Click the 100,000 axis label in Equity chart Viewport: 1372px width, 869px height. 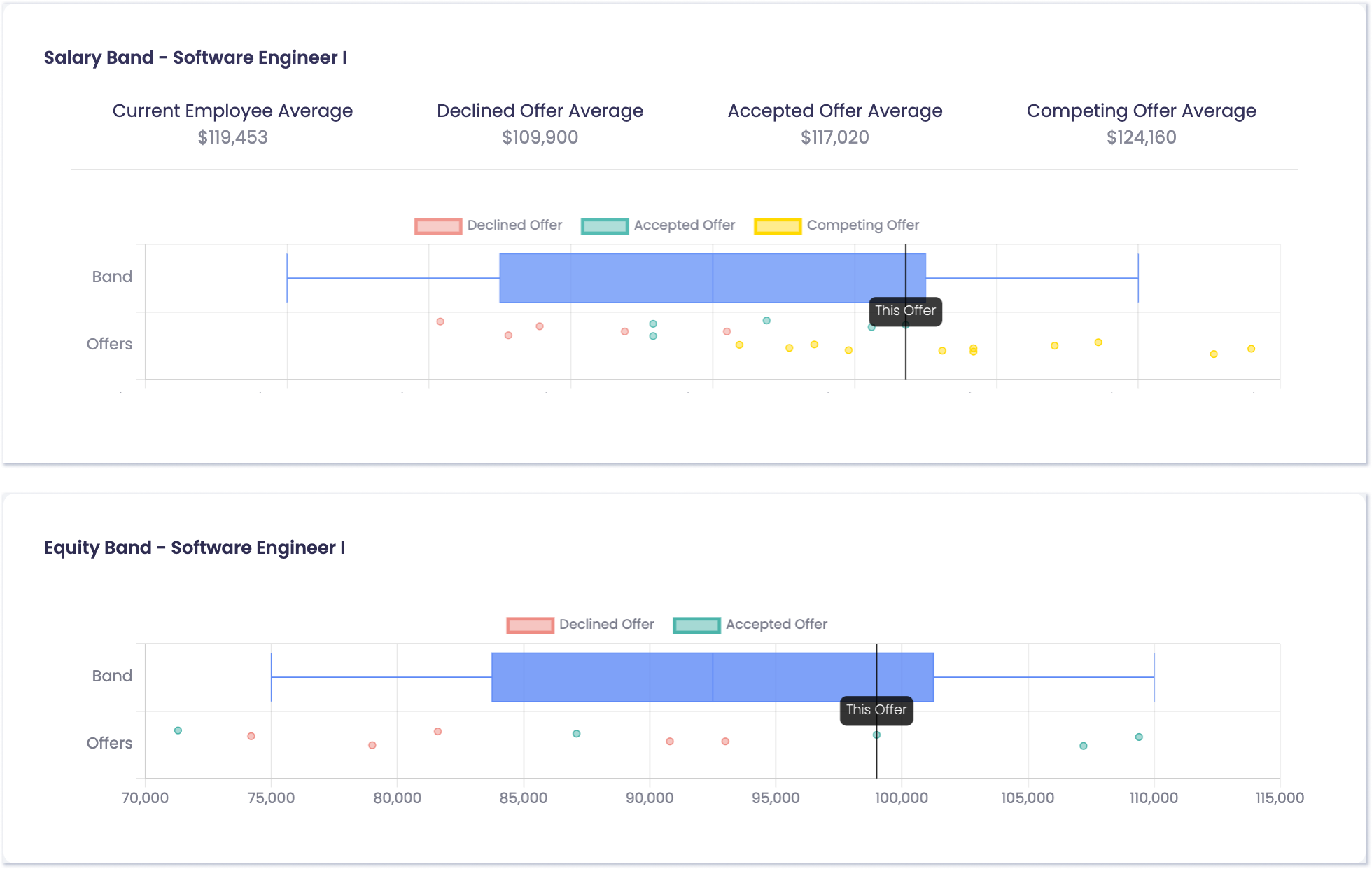click(x=902, y=798)
